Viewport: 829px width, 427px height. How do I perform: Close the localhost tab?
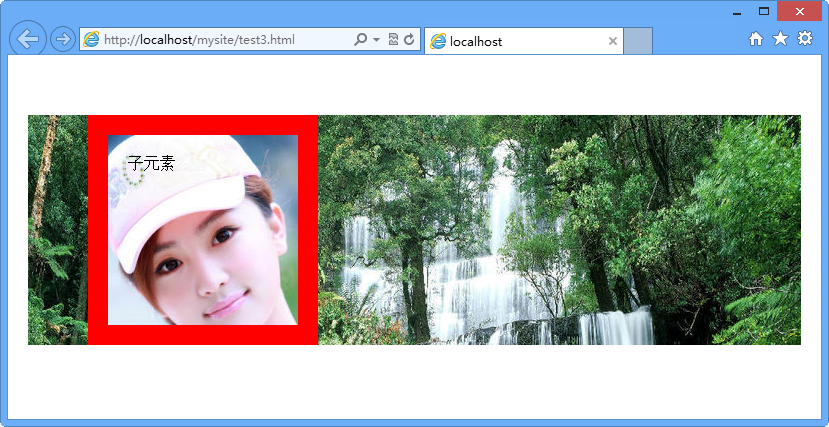[x=613, y=41]
